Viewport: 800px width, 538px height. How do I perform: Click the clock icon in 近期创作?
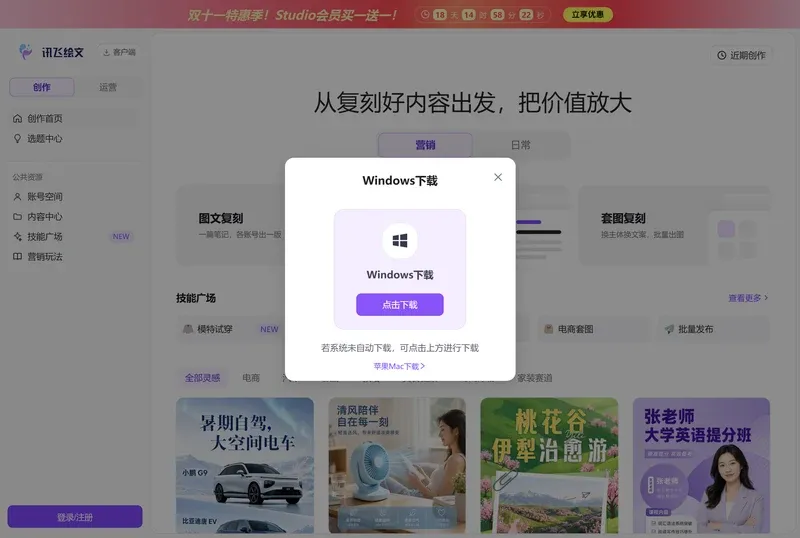click(x=721, y=55)
